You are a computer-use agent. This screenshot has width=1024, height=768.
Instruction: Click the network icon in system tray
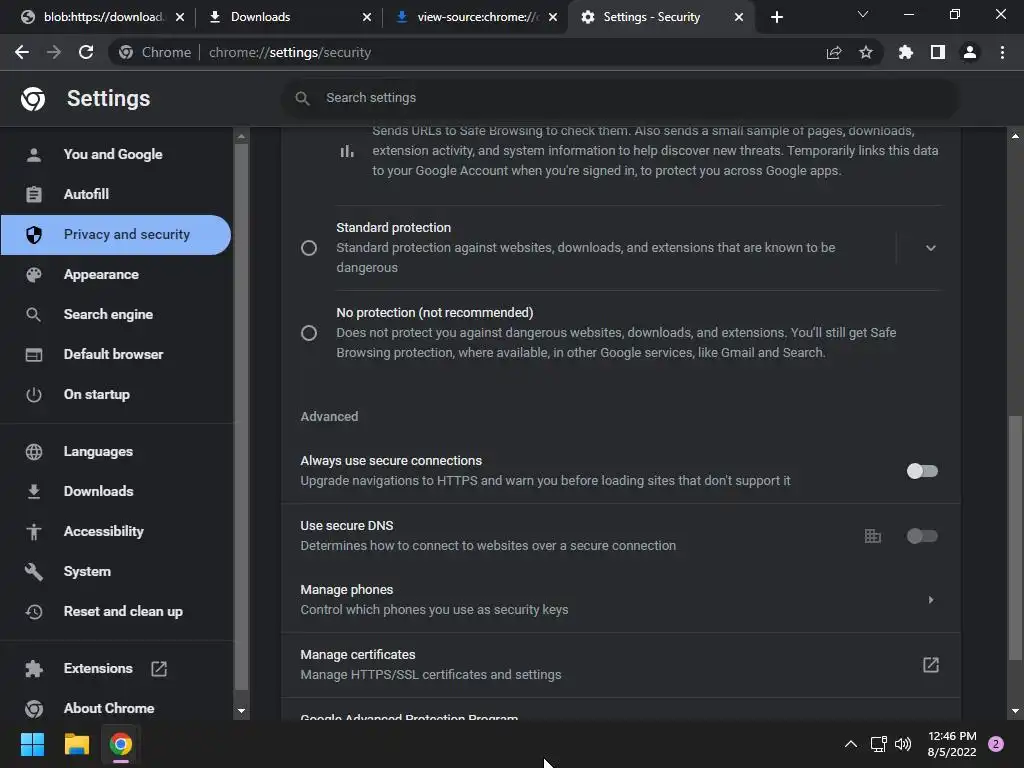[x=878, y=744]
